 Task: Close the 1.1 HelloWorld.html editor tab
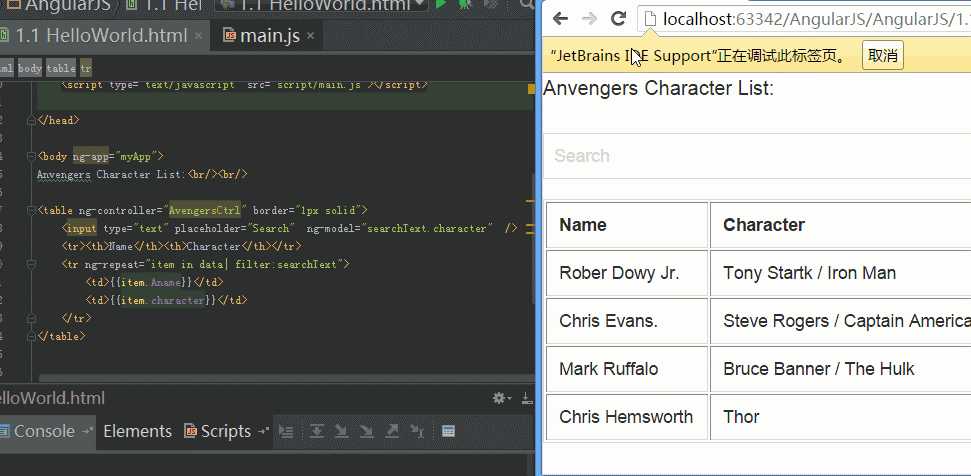[198, 36]
